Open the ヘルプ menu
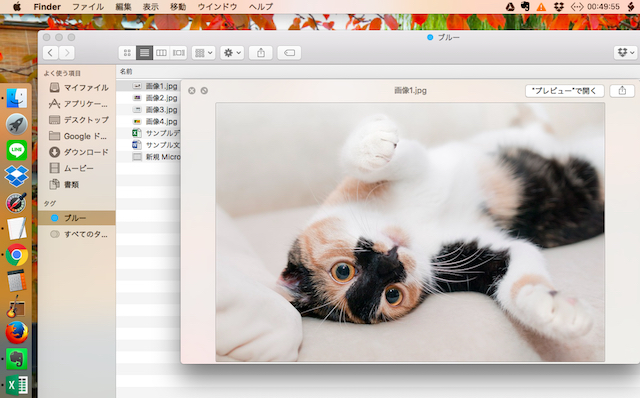The width and height of the screenshot is (640, 398). coord(261,7)
